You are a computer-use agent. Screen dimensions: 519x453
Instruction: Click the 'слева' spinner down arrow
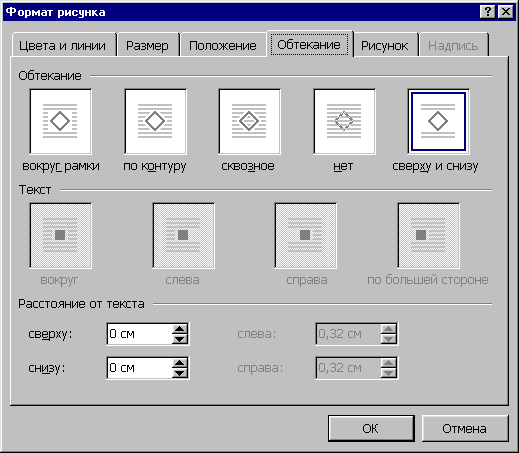[389, 339]
